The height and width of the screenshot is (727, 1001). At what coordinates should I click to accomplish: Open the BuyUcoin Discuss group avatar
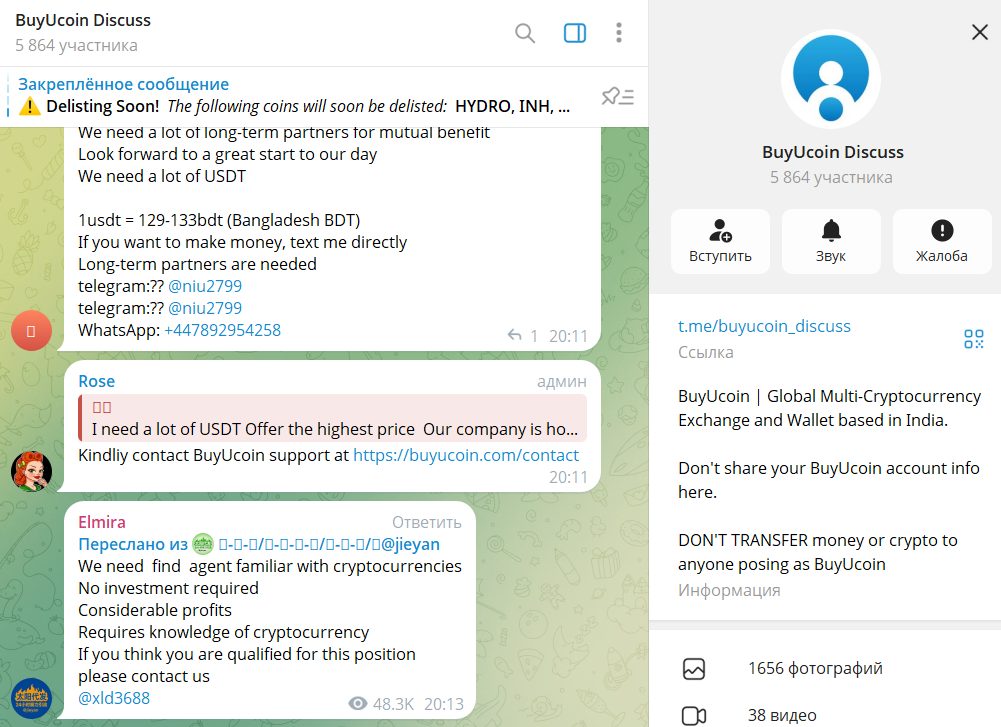831,79
